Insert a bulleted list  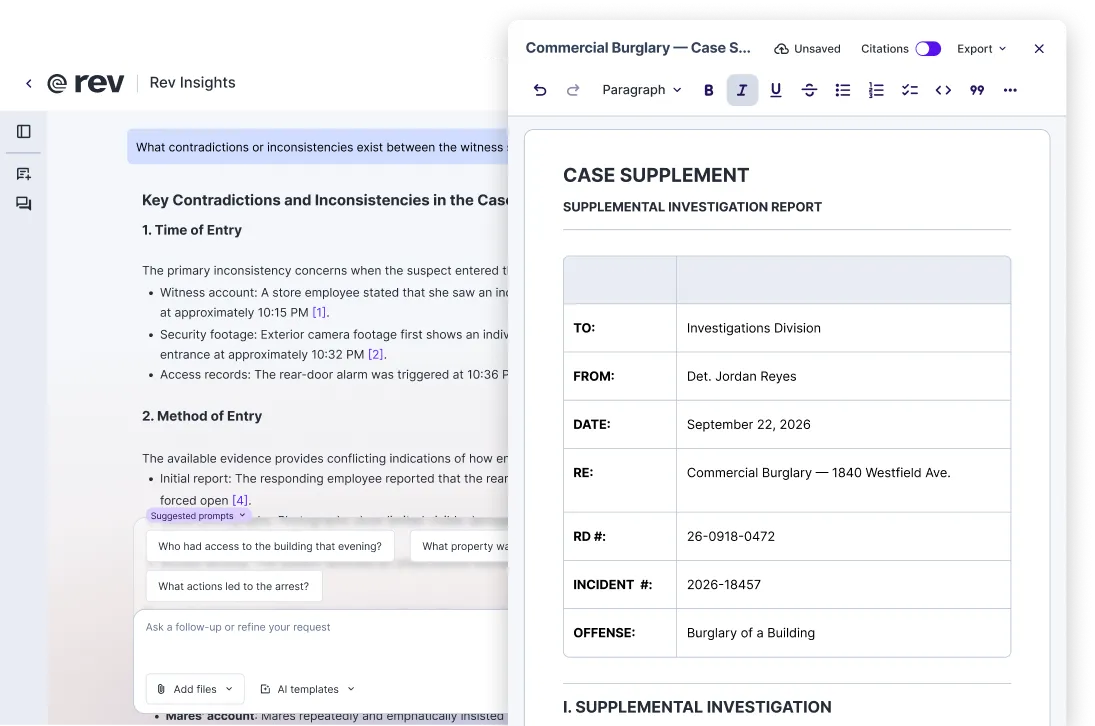pos(842,90)
